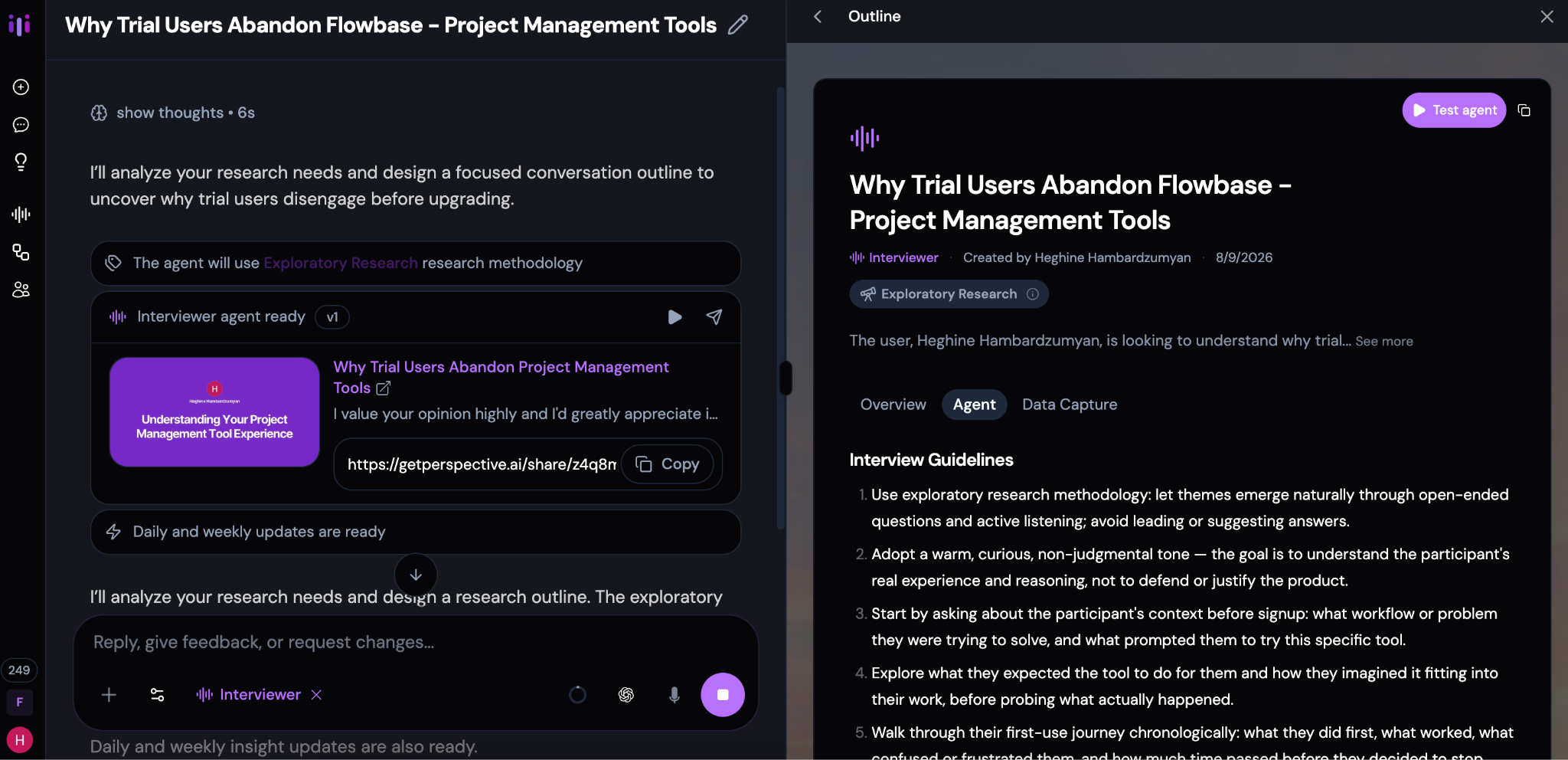Screen dimensions: 1568x760
Task: Focus the reply message input field
Action: pyautogui.click(x=416, y=642)
